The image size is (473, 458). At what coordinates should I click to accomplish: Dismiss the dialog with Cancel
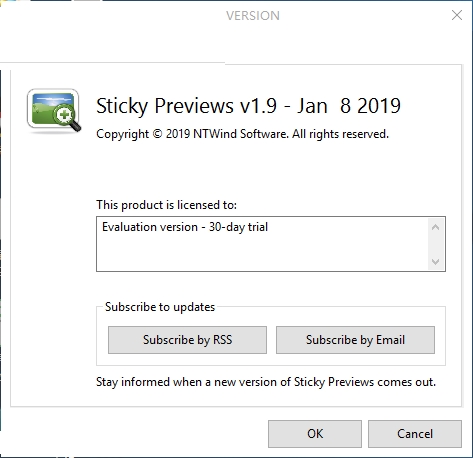tap(415, 434)
